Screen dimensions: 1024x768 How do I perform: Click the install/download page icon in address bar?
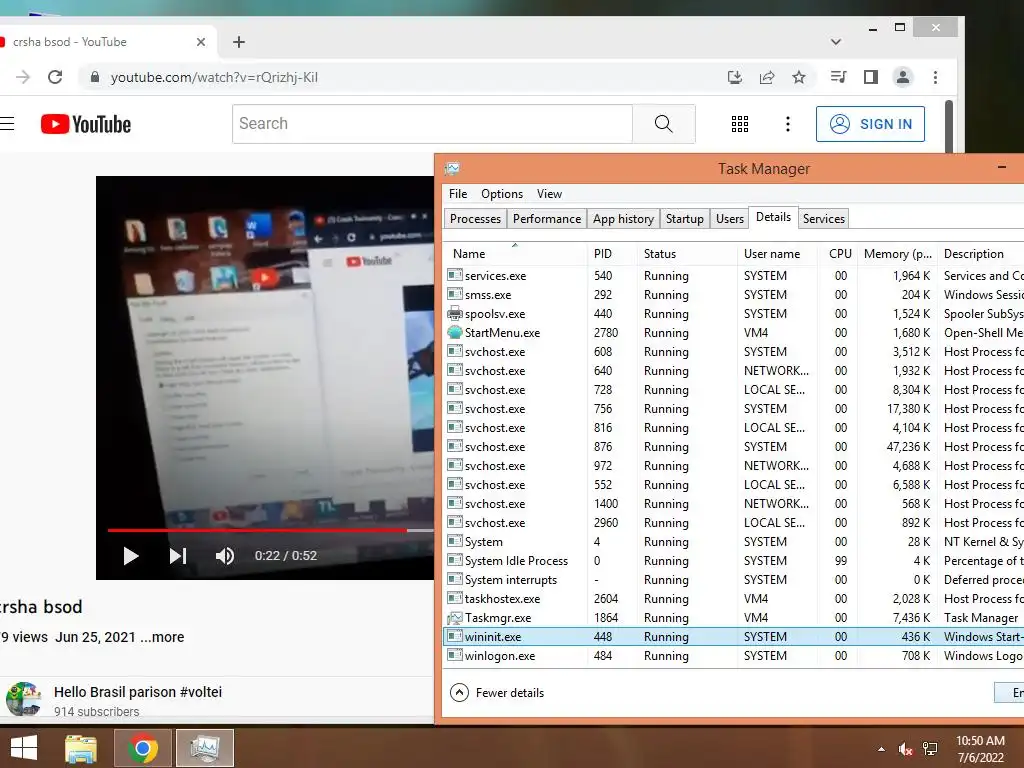735,77
